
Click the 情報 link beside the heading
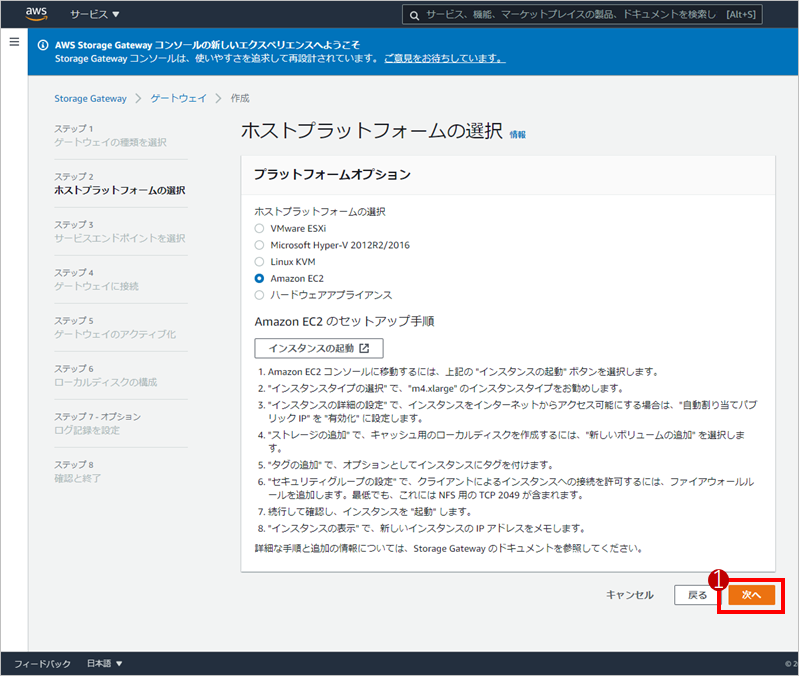pos(518,134)
